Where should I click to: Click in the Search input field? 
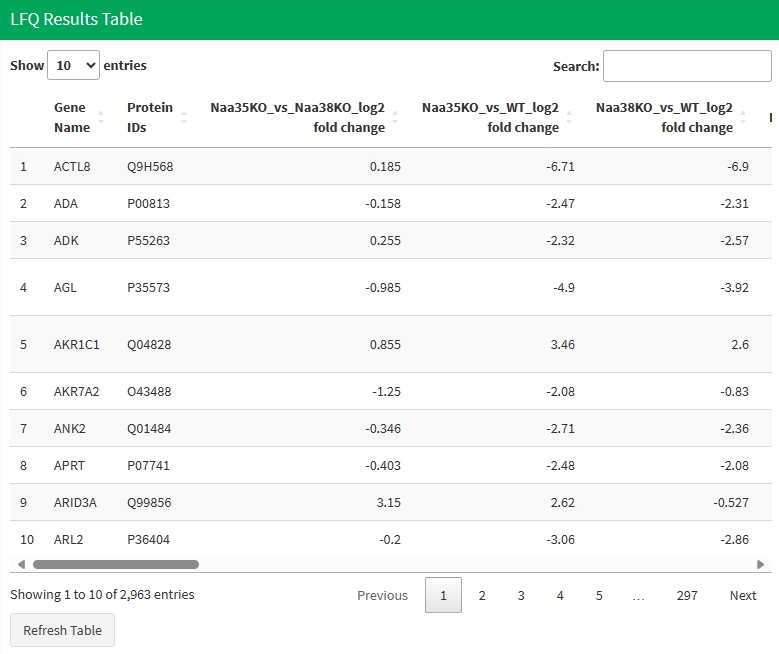pyautogui.click(x=687, y=66)
